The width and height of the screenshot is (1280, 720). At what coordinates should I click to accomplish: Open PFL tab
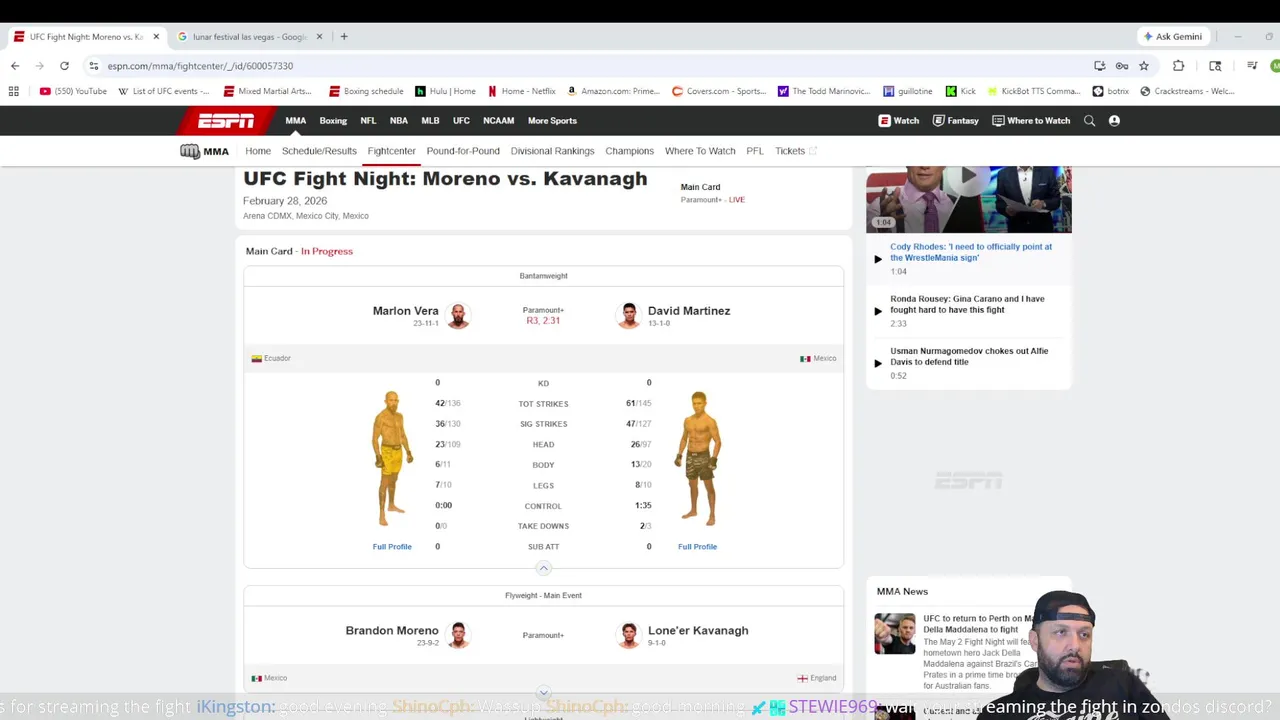pos(755,151)
